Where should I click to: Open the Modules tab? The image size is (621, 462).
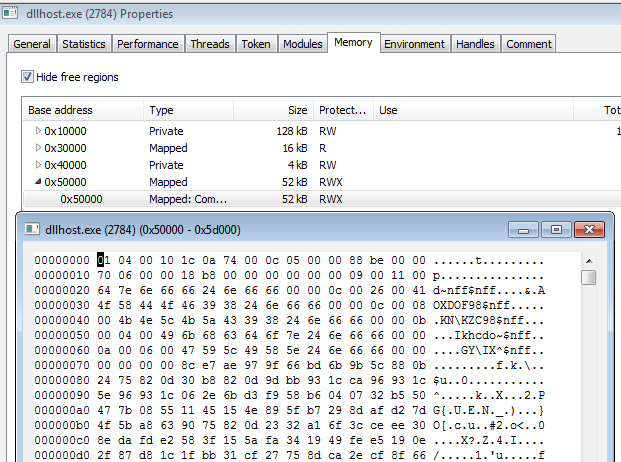point(302,44)
